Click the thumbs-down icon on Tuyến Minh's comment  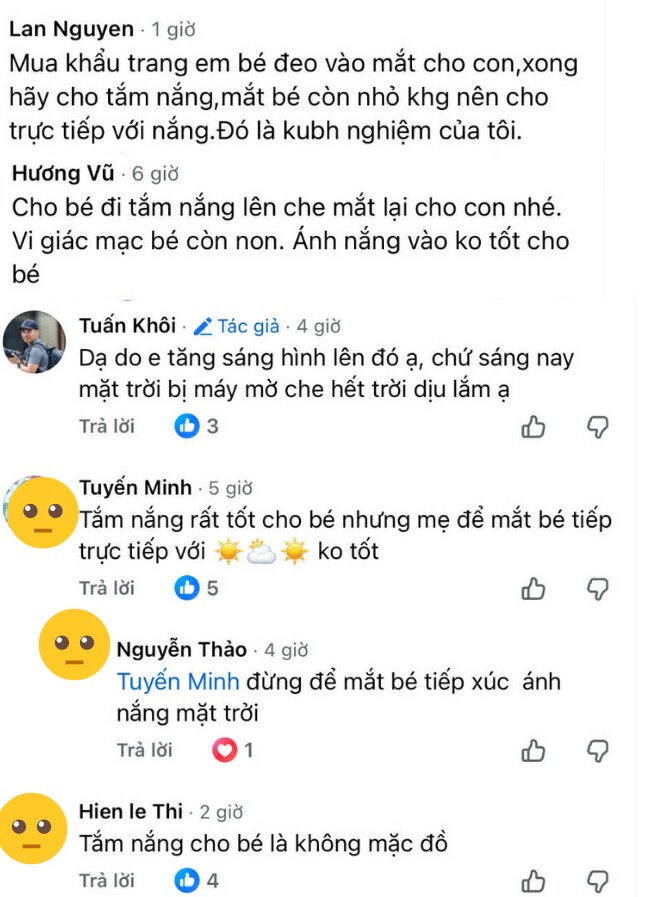click(x=599, y=589)
